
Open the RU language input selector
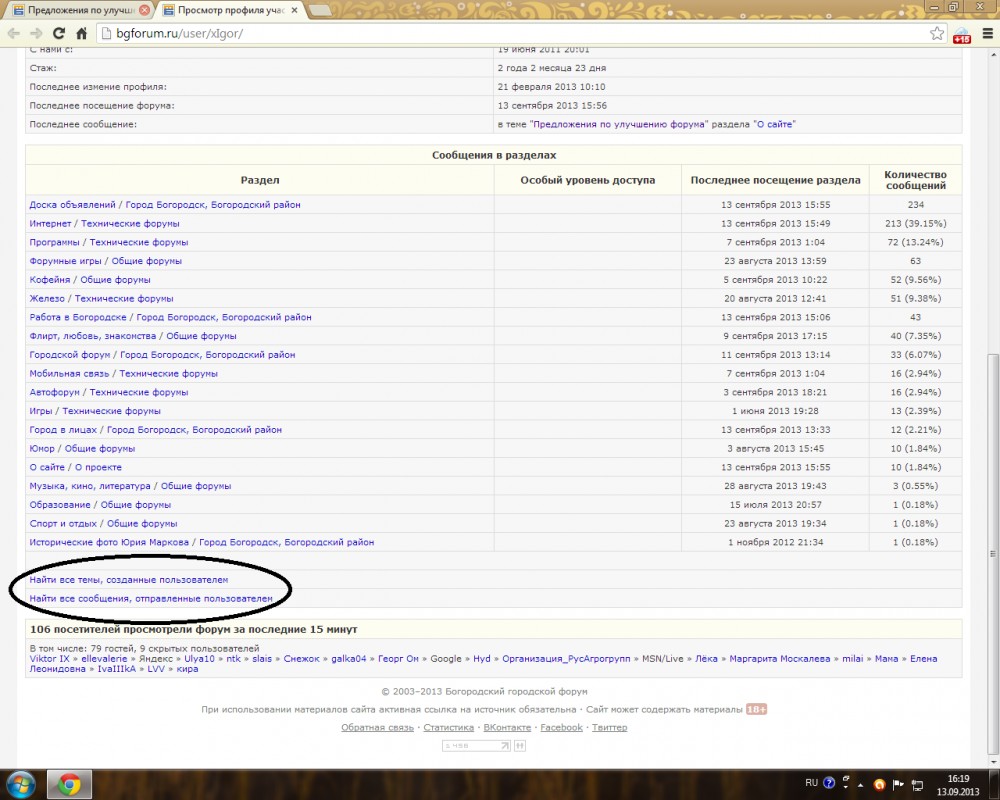(x=812, y=784)
